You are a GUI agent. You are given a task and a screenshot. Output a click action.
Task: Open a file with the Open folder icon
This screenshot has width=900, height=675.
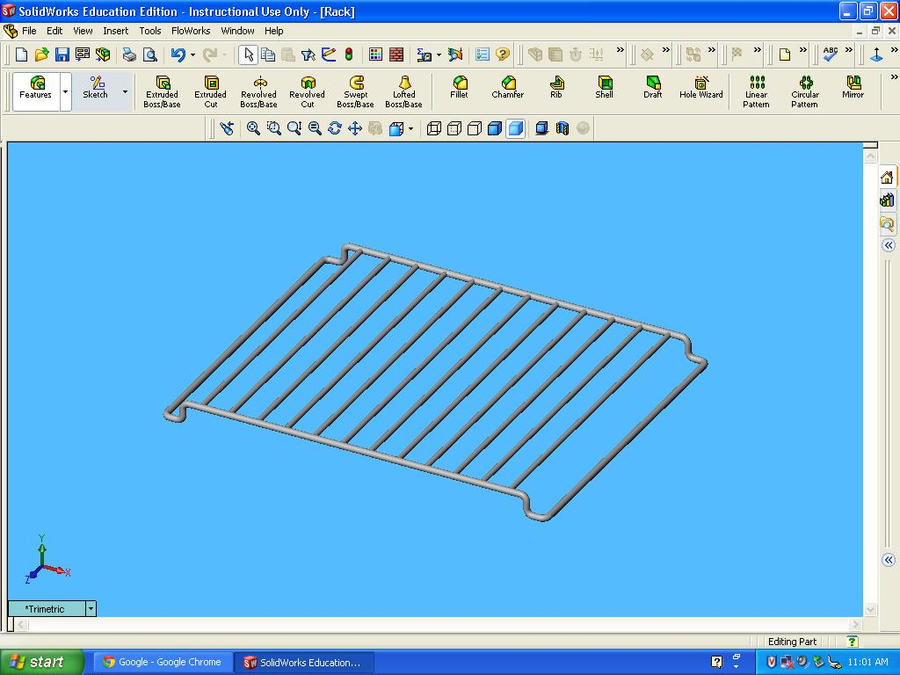[x=41, y=55]
